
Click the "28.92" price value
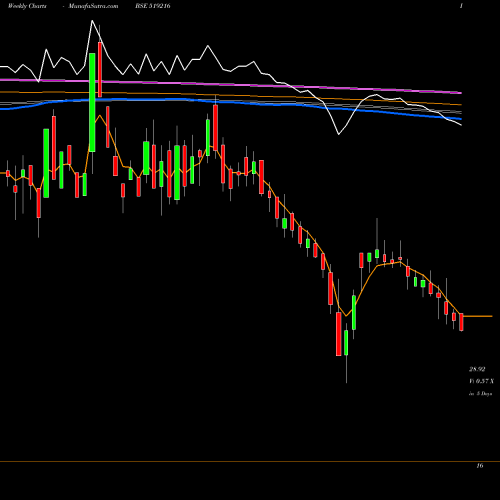tap(477, 369)
